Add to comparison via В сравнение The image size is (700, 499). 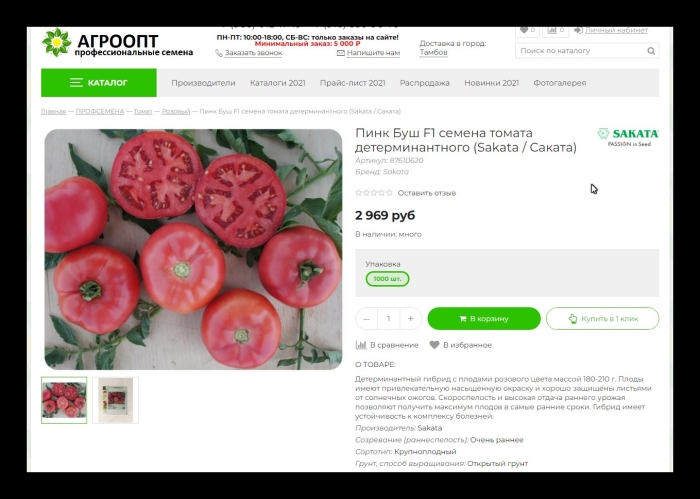click(x=387, y=345)
